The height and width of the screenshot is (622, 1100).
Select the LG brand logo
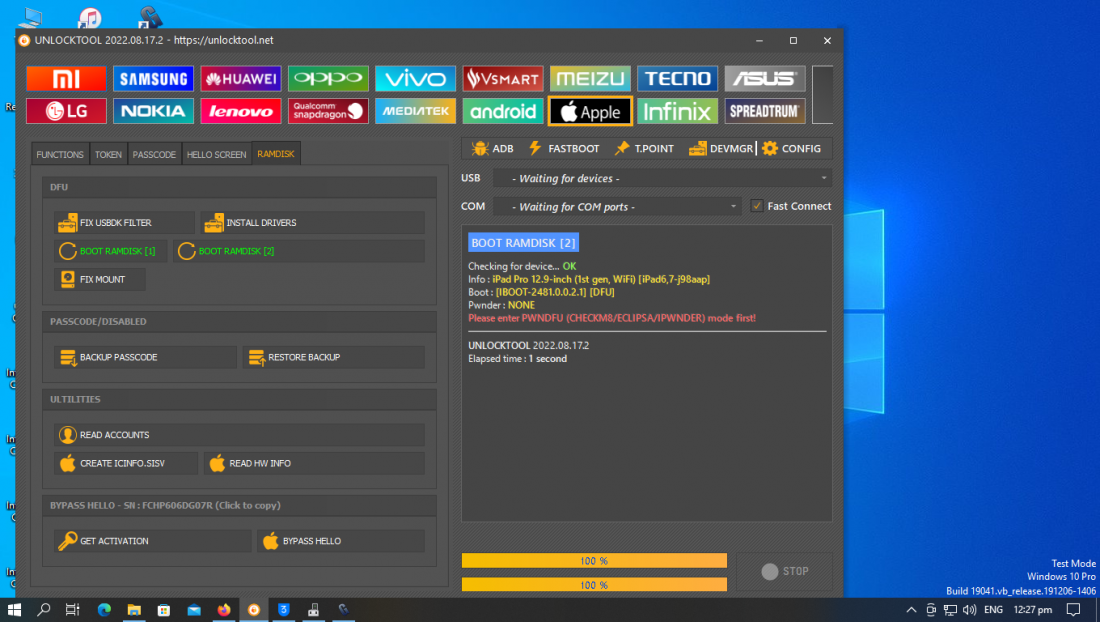click(66, 111)
